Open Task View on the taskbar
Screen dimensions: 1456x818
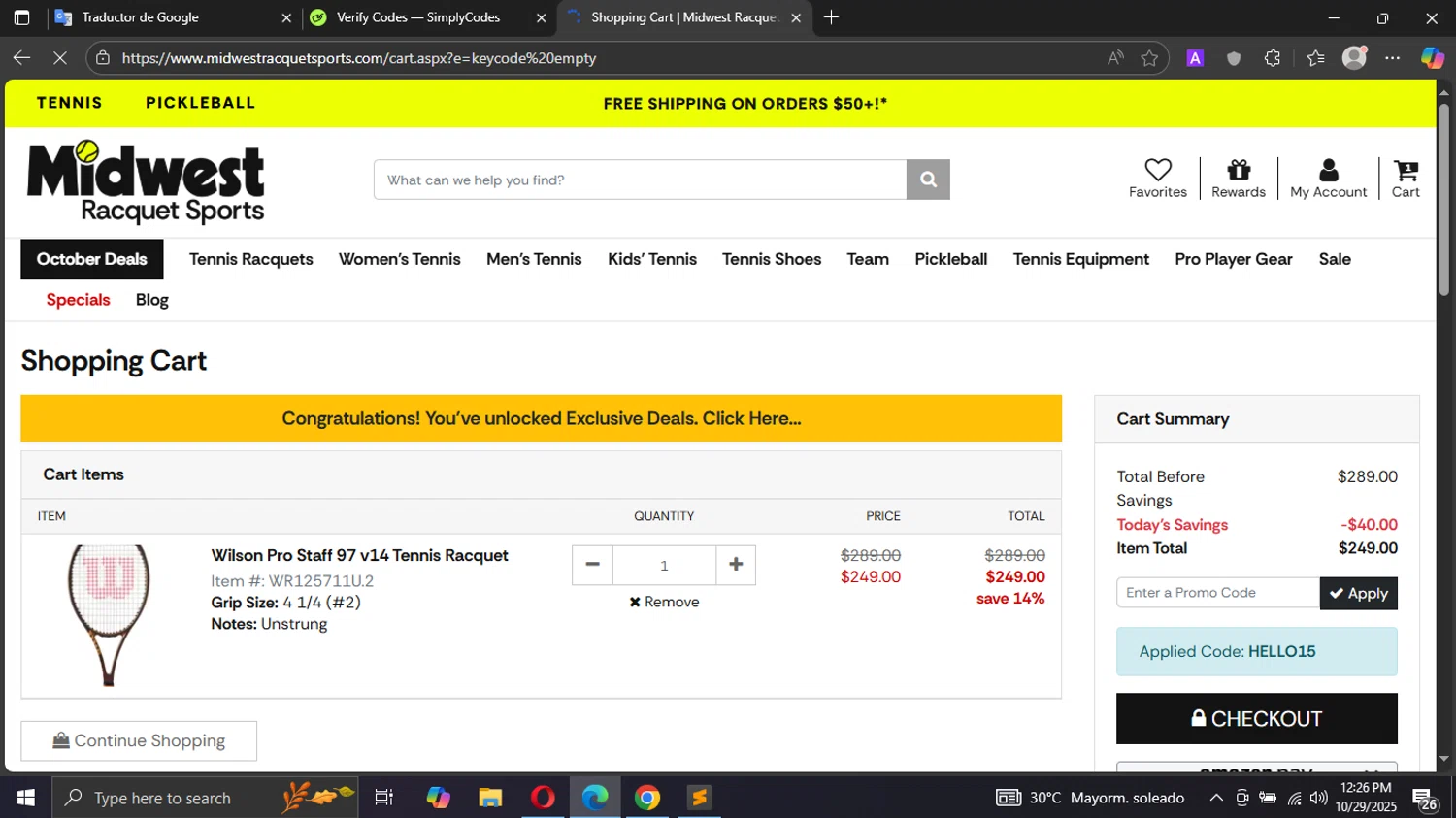tap(383, 798)
